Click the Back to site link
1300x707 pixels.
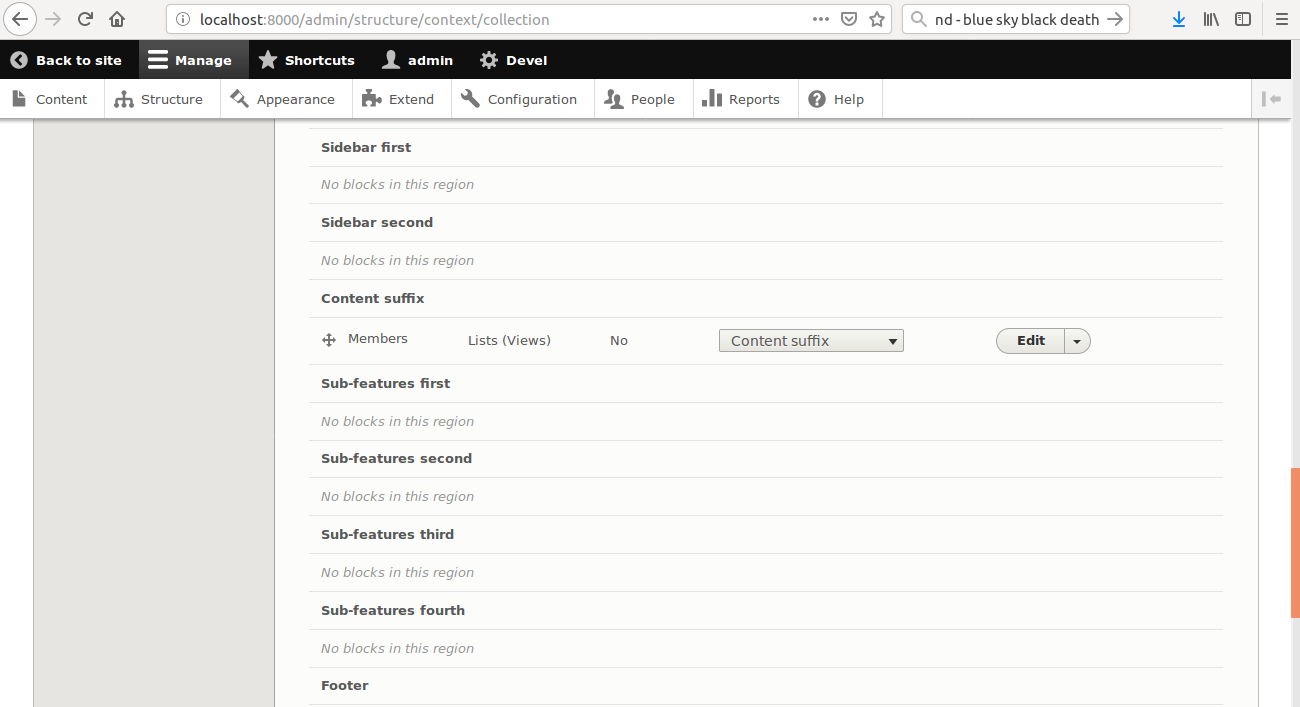click(x=67, y=60)
